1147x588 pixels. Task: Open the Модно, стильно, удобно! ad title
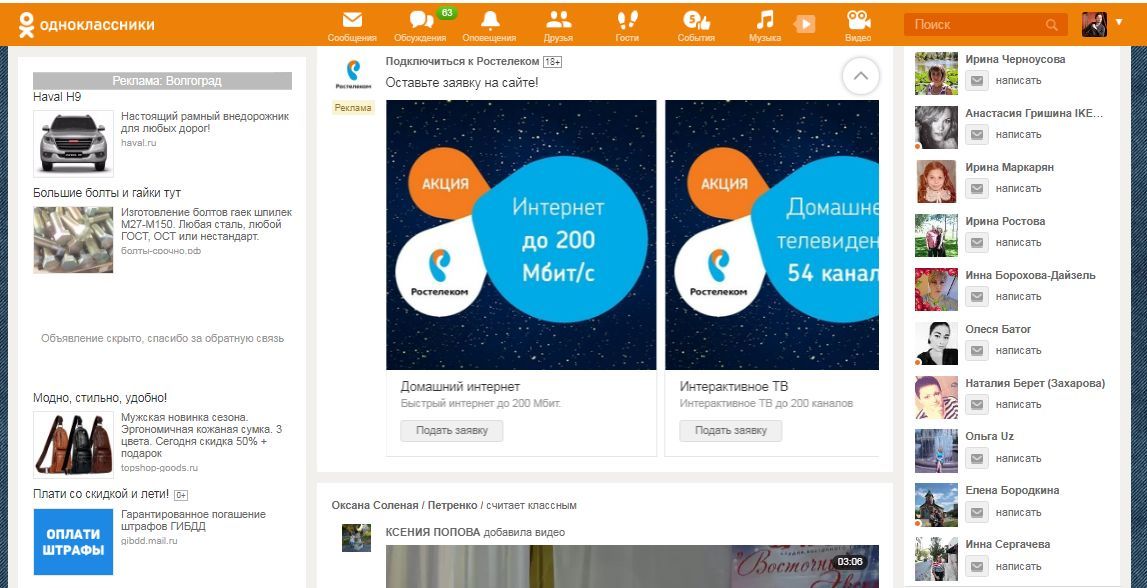[x=99, y=398]
